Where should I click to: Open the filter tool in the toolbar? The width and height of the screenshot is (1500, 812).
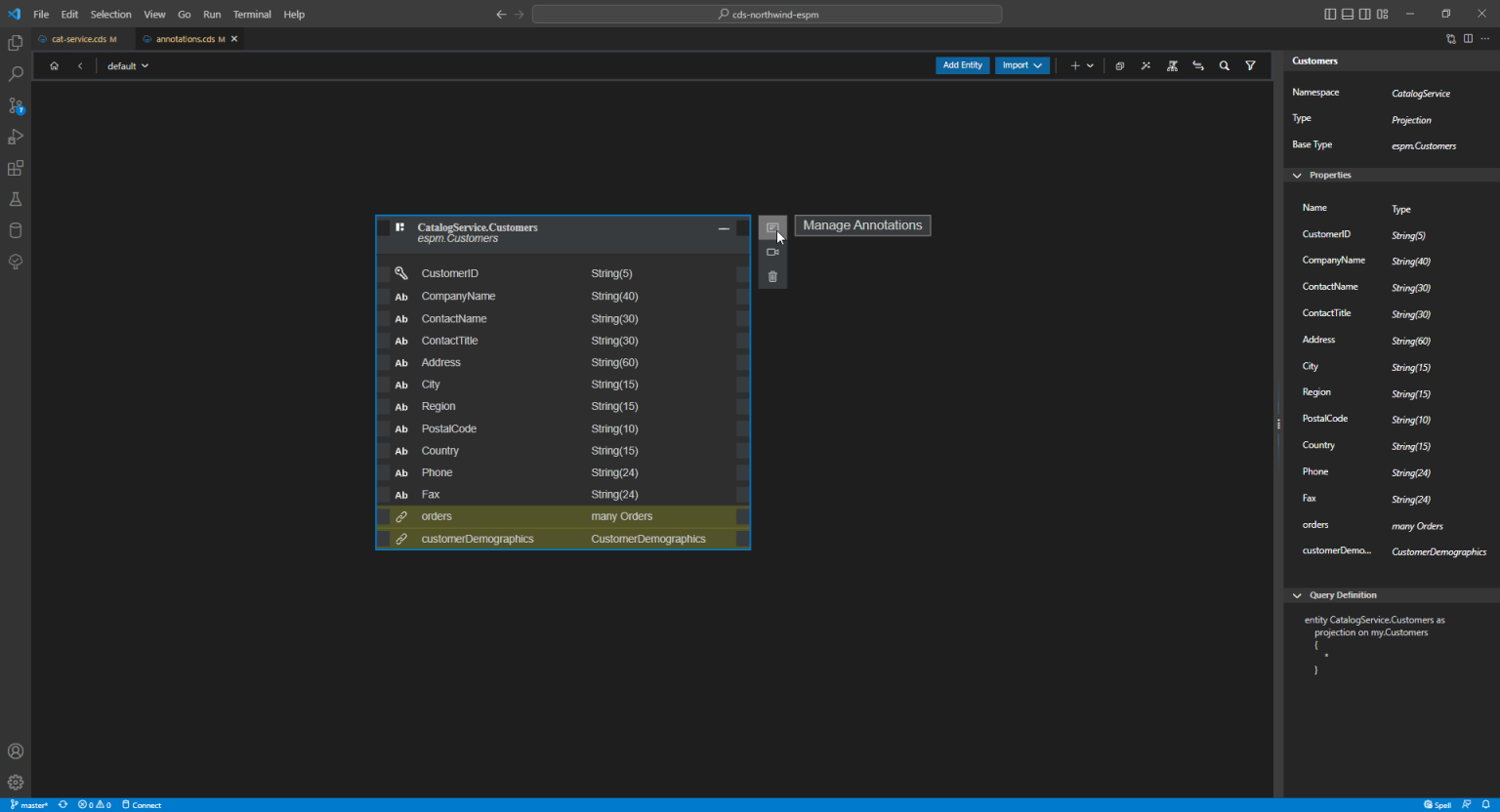[x=1251, y=65]
